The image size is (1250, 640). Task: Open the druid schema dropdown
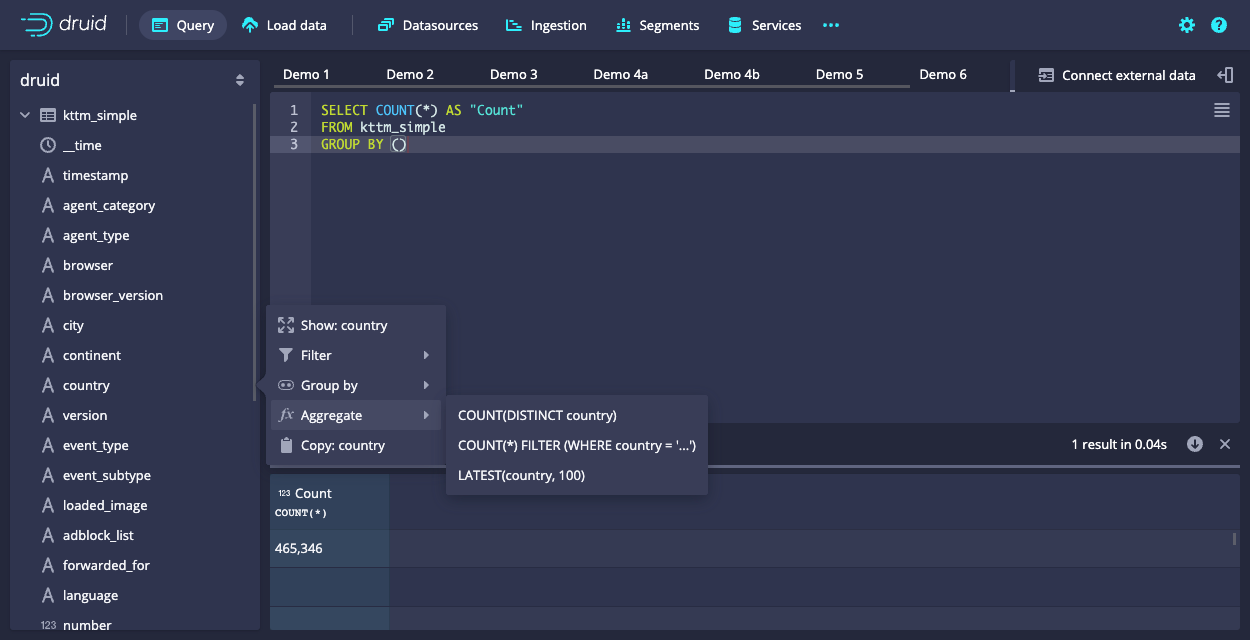(x=239, y=80)
